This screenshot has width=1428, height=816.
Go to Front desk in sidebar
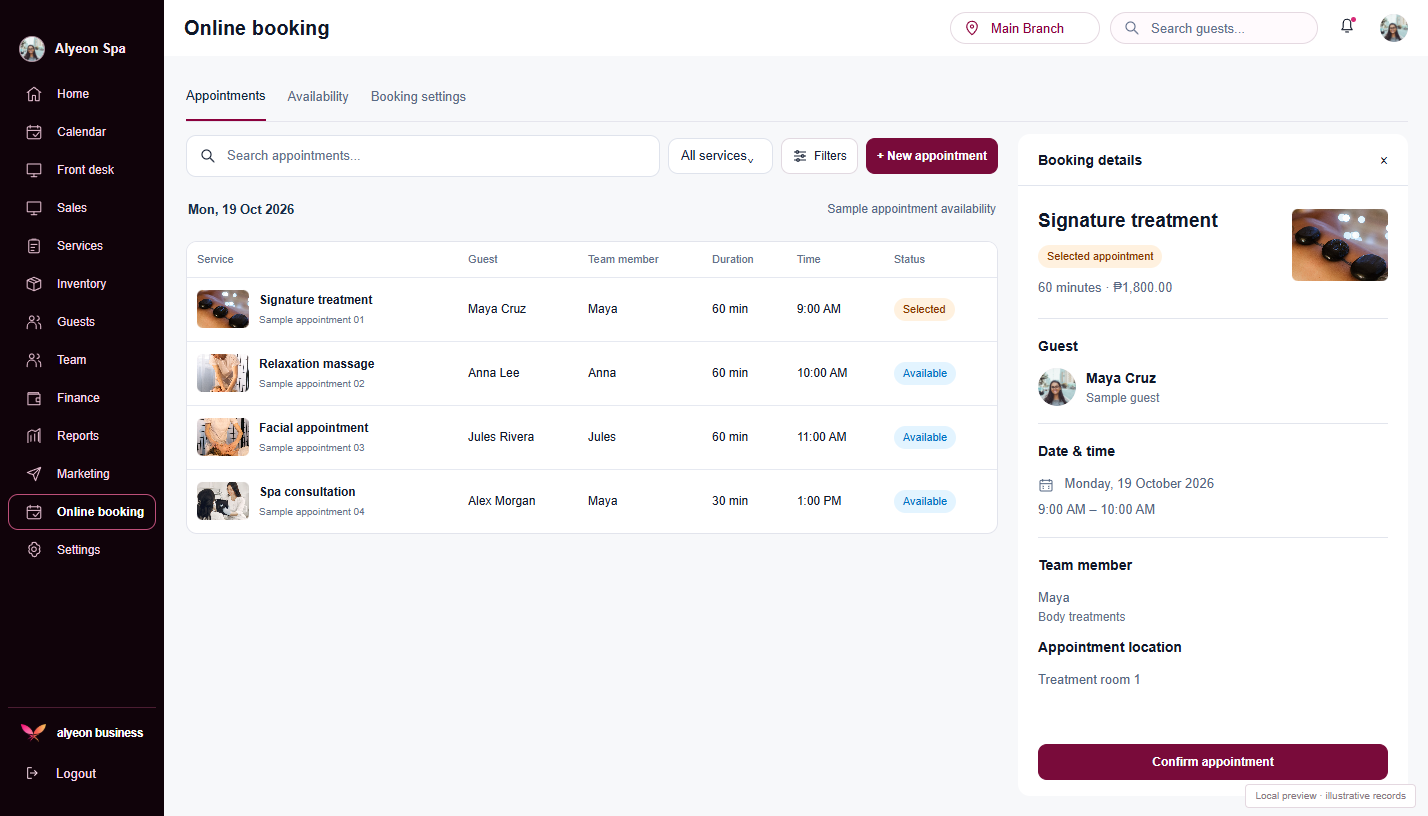(x=82, y=170)
